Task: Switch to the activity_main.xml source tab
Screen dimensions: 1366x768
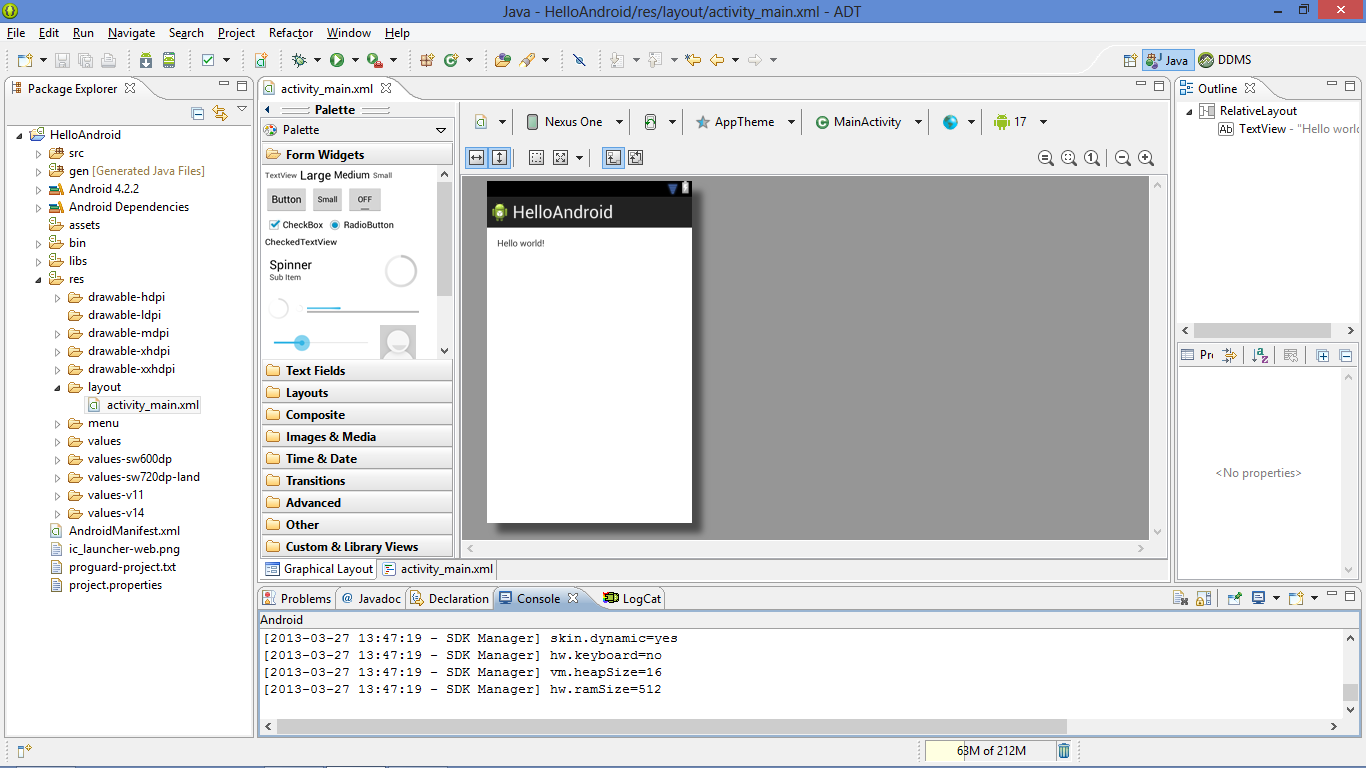Action: 438,569
